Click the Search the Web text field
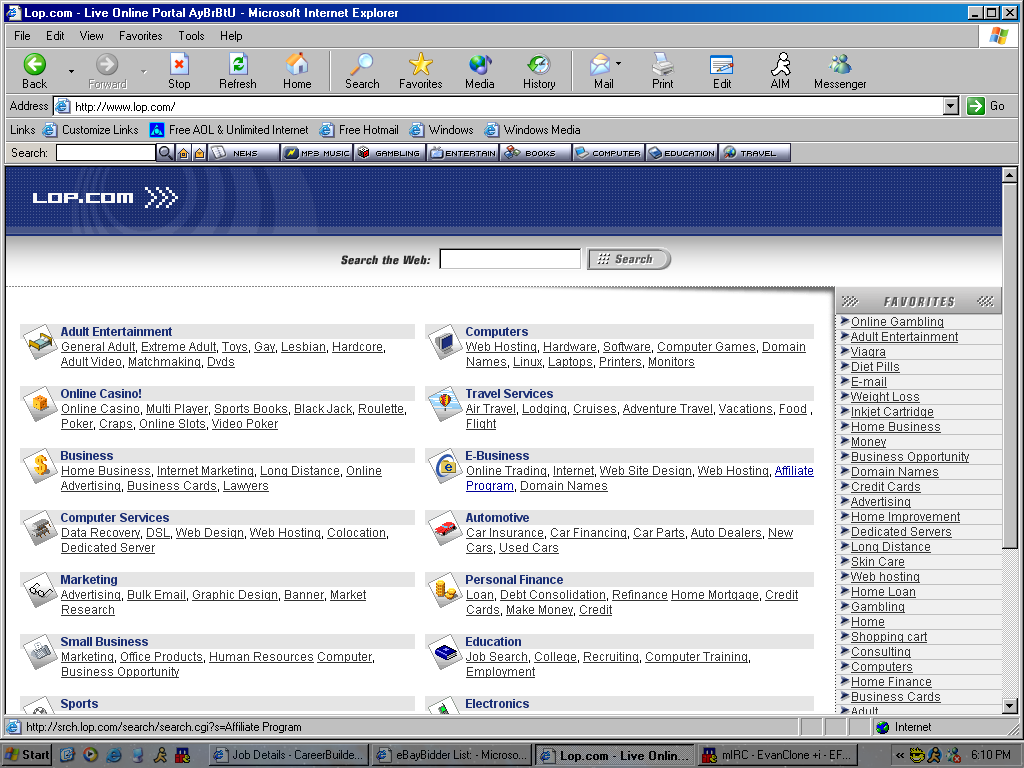1024x768 pixels. click(x=510, y=259)
